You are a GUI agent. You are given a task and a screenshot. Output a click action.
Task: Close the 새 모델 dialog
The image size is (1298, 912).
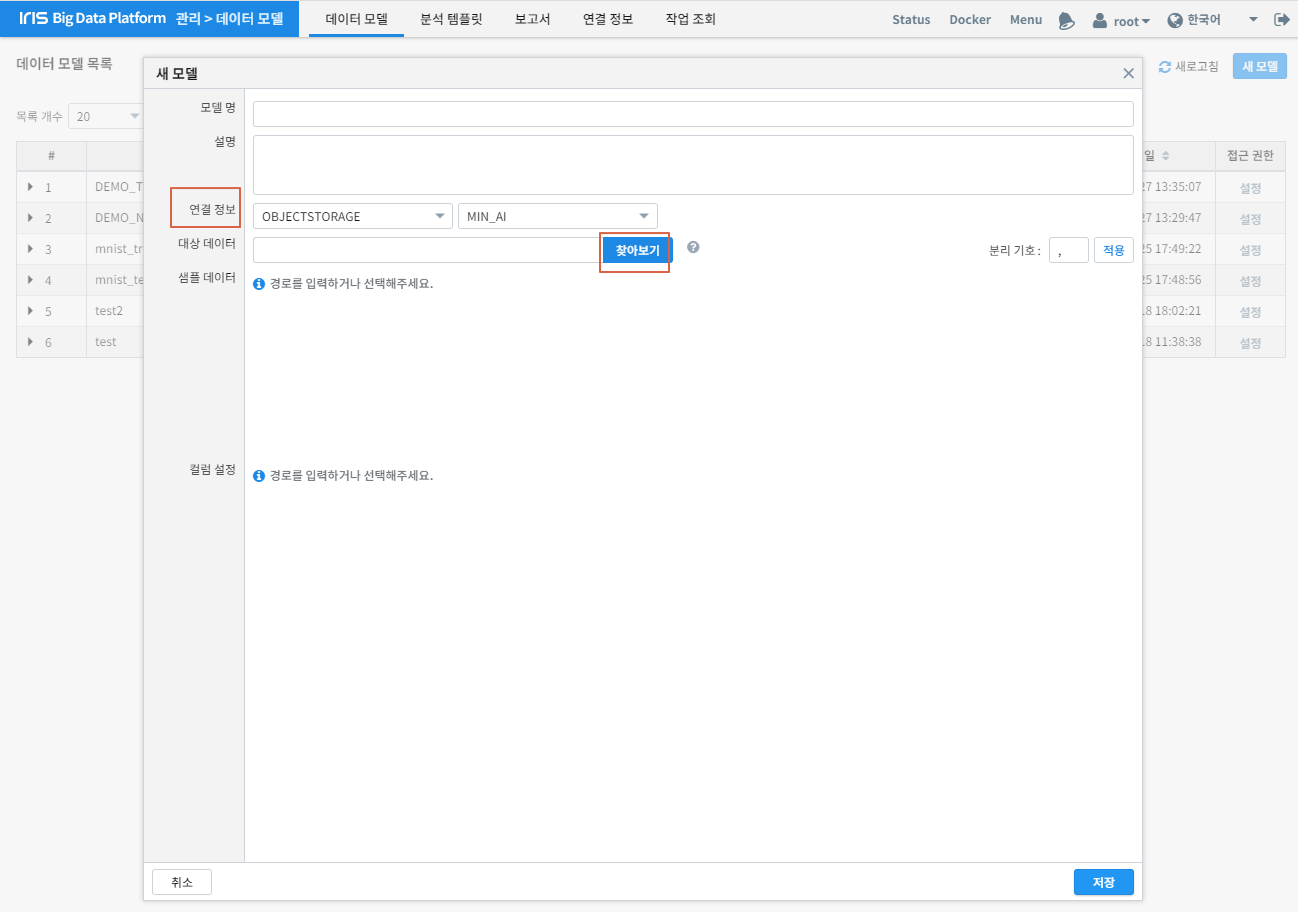1128,73
